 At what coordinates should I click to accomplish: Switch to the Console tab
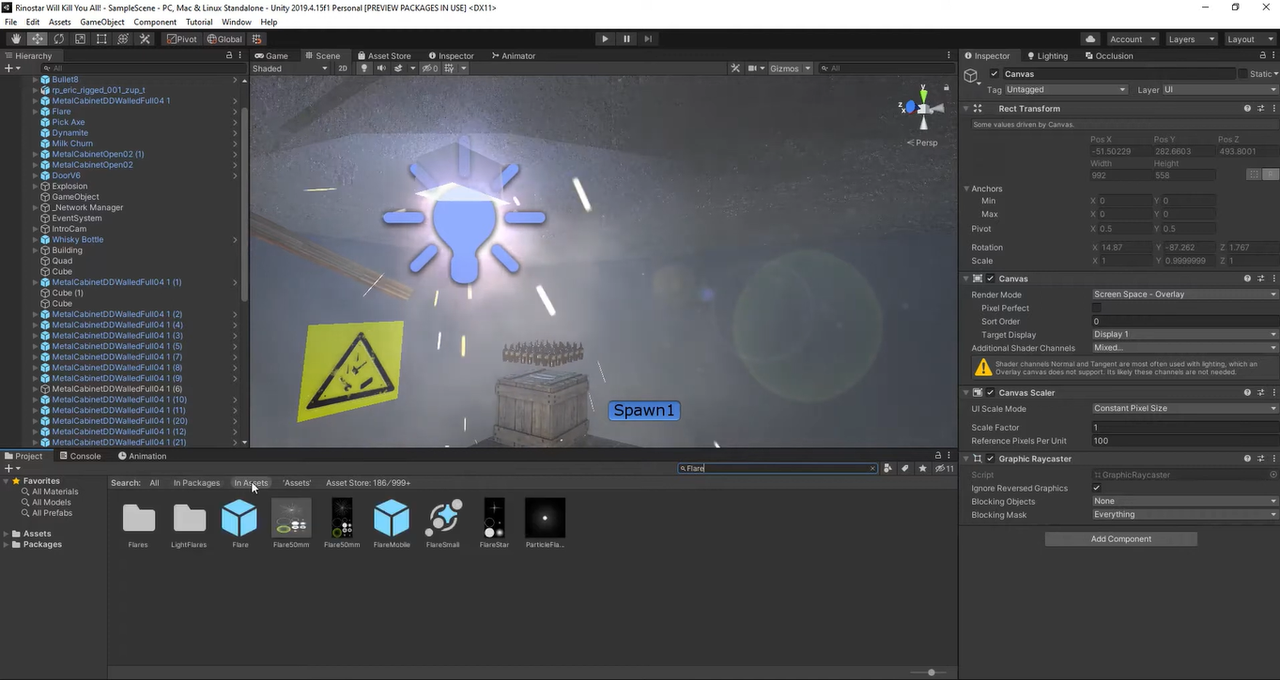(x=80, y=456)
